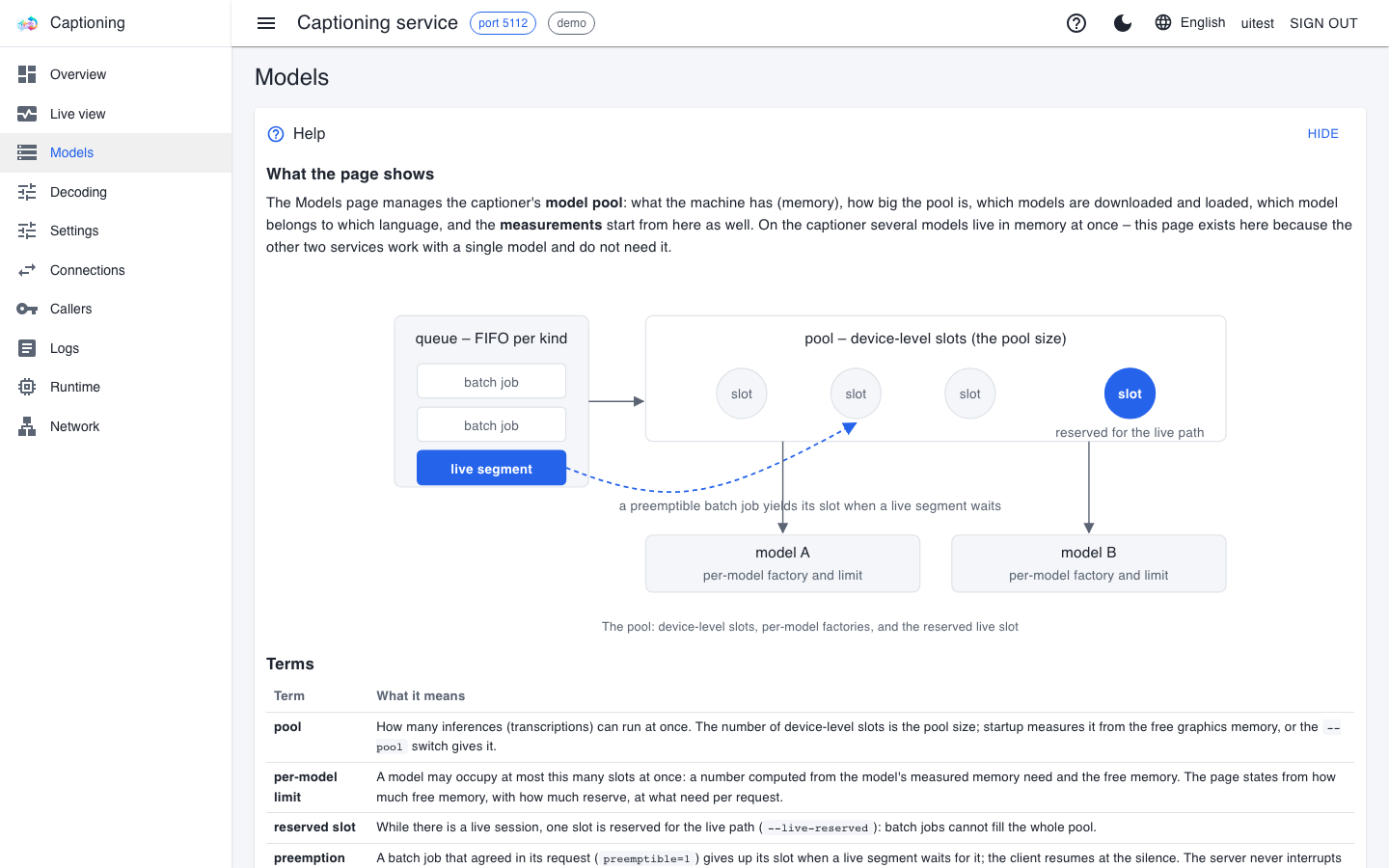The width and height of the screenshot is (1389, 868).
Task: Click the Decoding tune icon
Action: pos(27,192)
